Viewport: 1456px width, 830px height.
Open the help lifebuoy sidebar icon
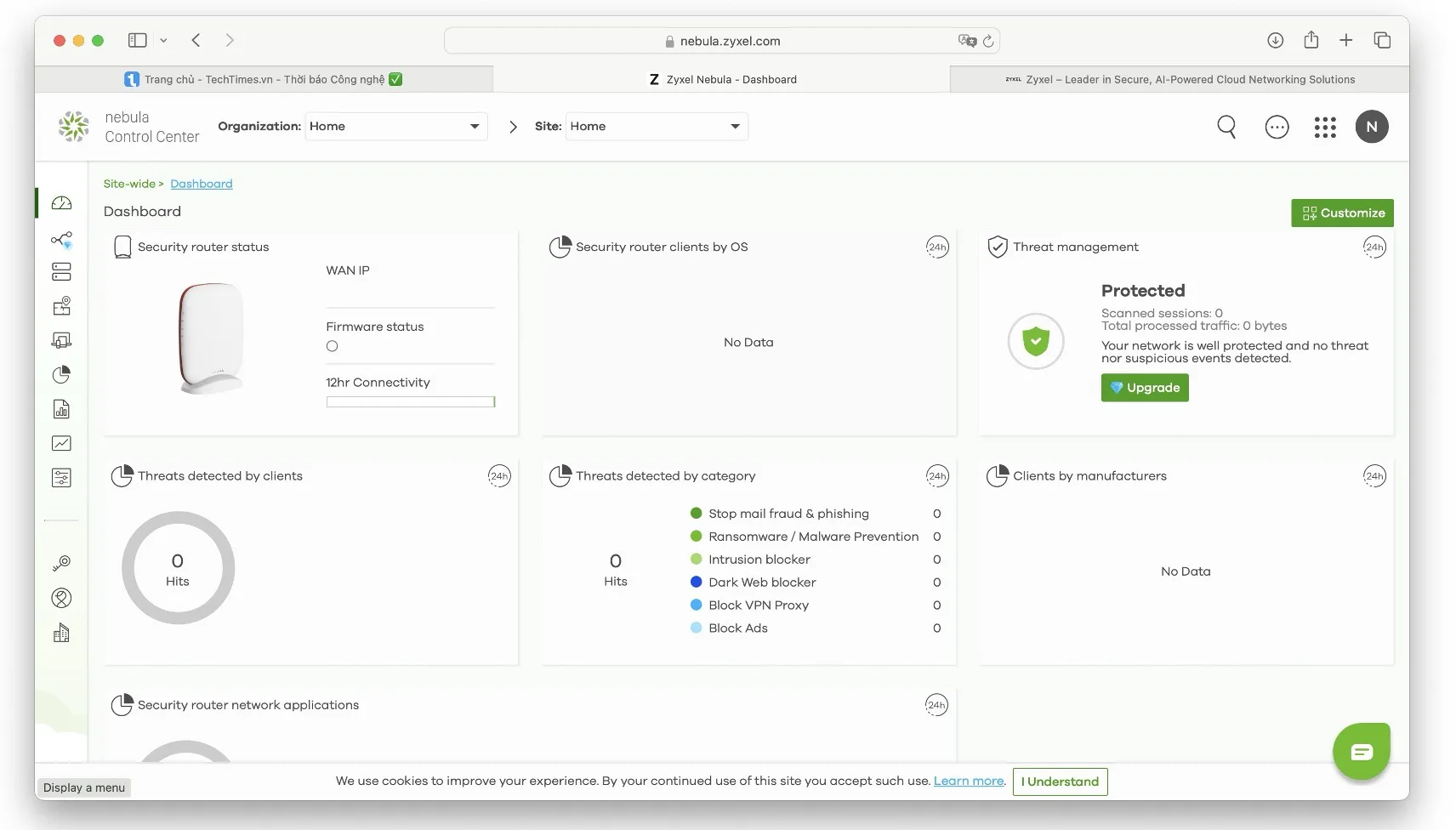[x=61, y=598]
